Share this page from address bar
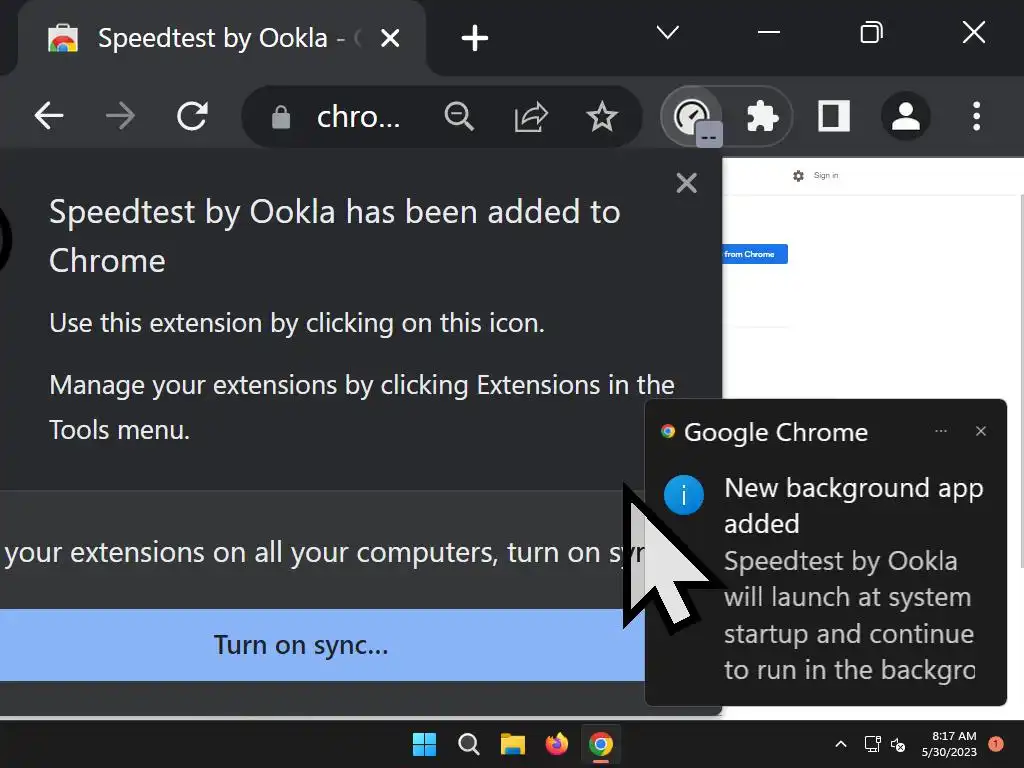This screenshot has height=768, width=1024. (x=530, y=117)
